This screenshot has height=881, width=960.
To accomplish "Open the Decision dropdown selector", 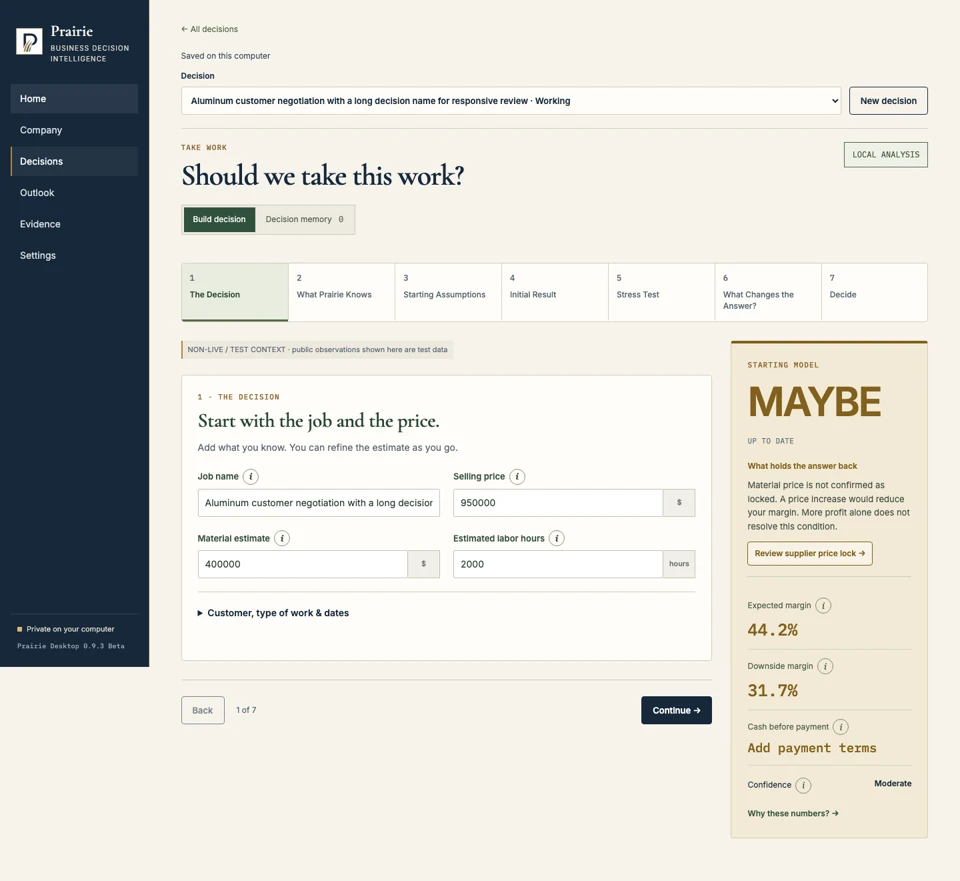I will pyautogui.click(x=511, y=101).
